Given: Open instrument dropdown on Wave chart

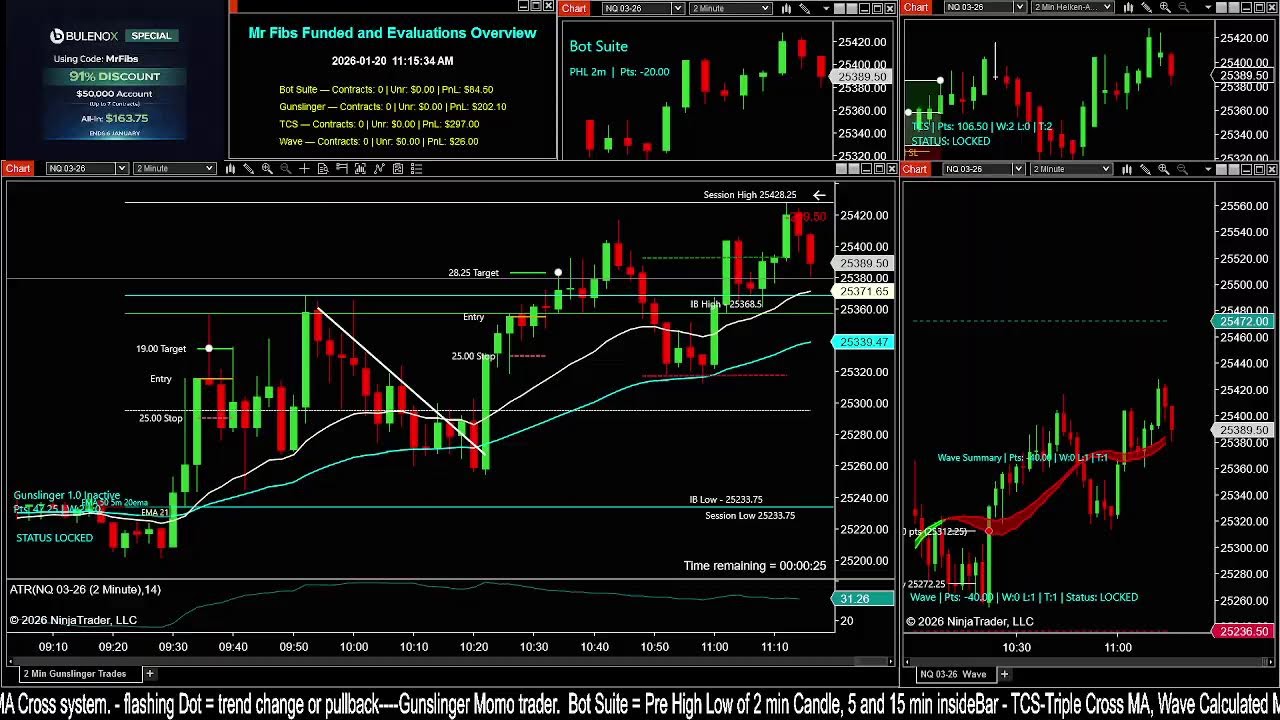Looking at the screenshot, I should [984, 168].
